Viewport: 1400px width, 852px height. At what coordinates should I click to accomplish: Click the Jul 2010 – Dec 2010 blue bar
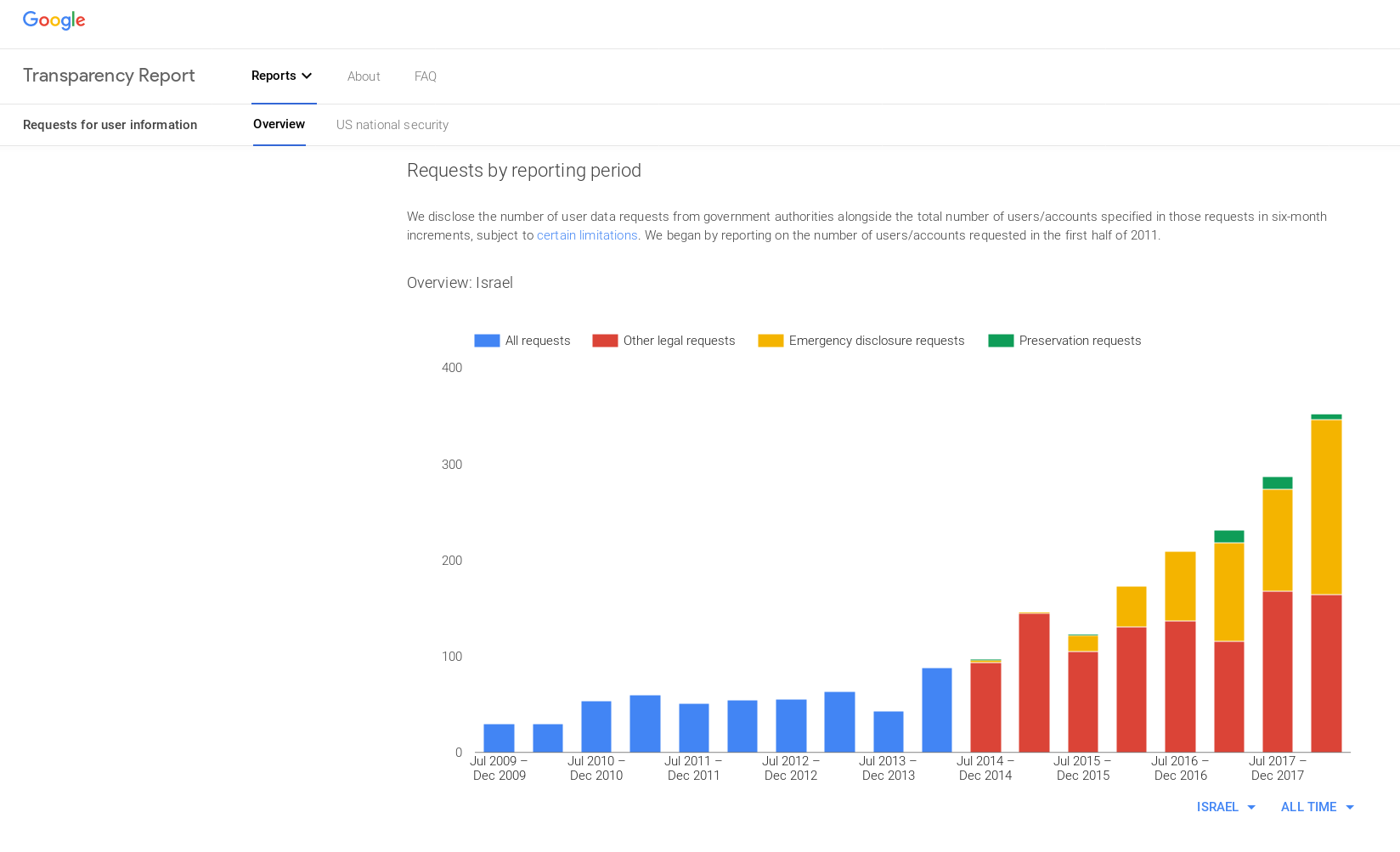click(596, 726)
